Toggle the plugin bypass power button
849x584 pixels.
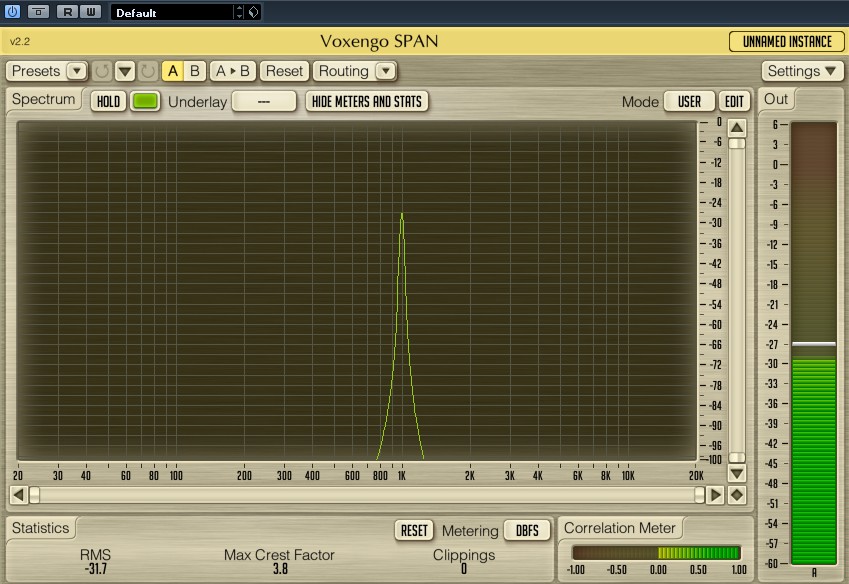point(13,12)
